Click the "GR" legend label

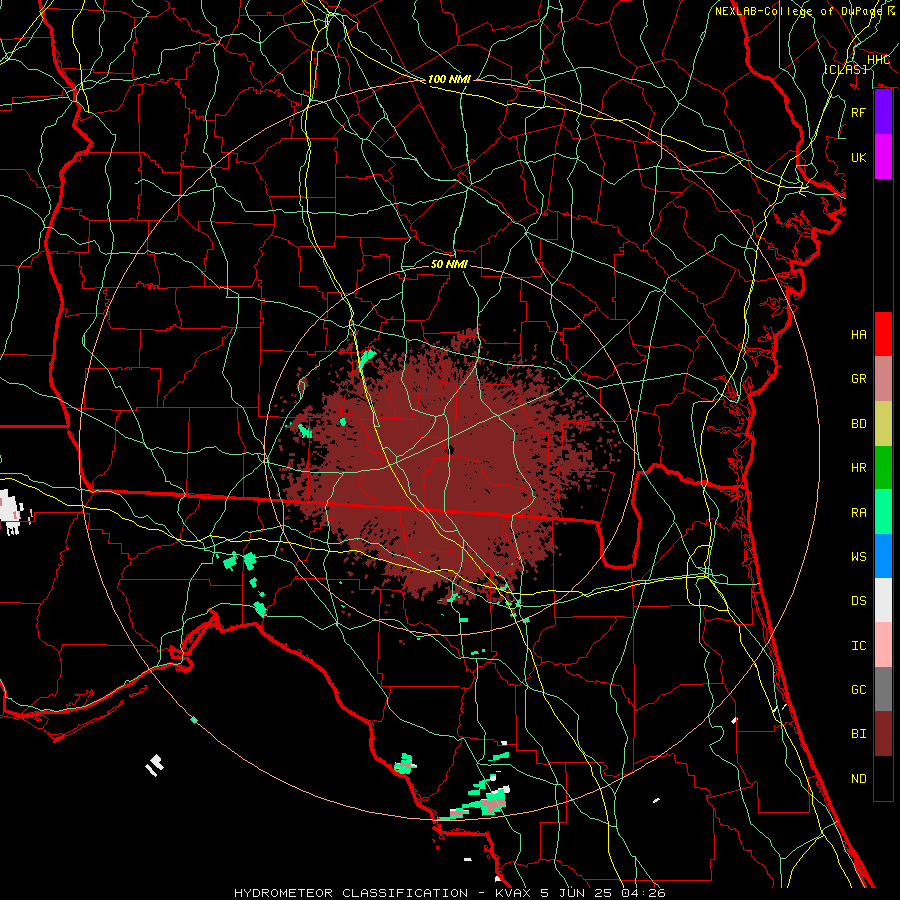[859, 379]
